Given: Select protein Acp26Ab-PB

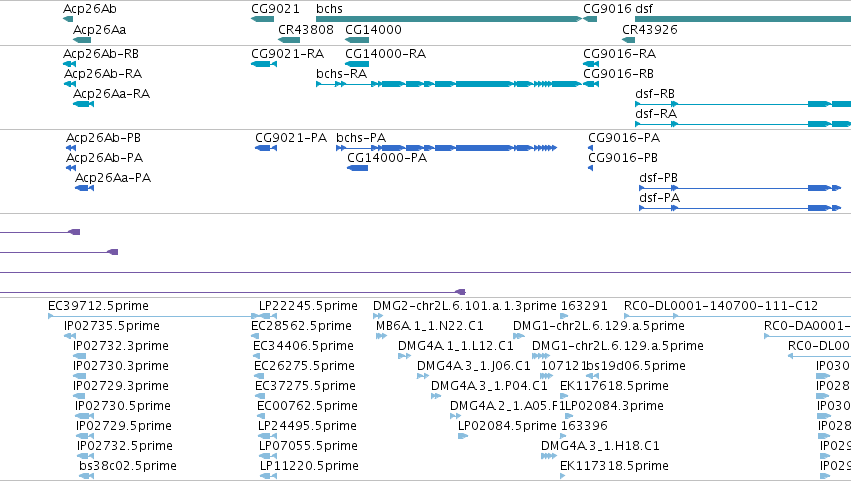Looking at the screenshot, I should point(103,138).
